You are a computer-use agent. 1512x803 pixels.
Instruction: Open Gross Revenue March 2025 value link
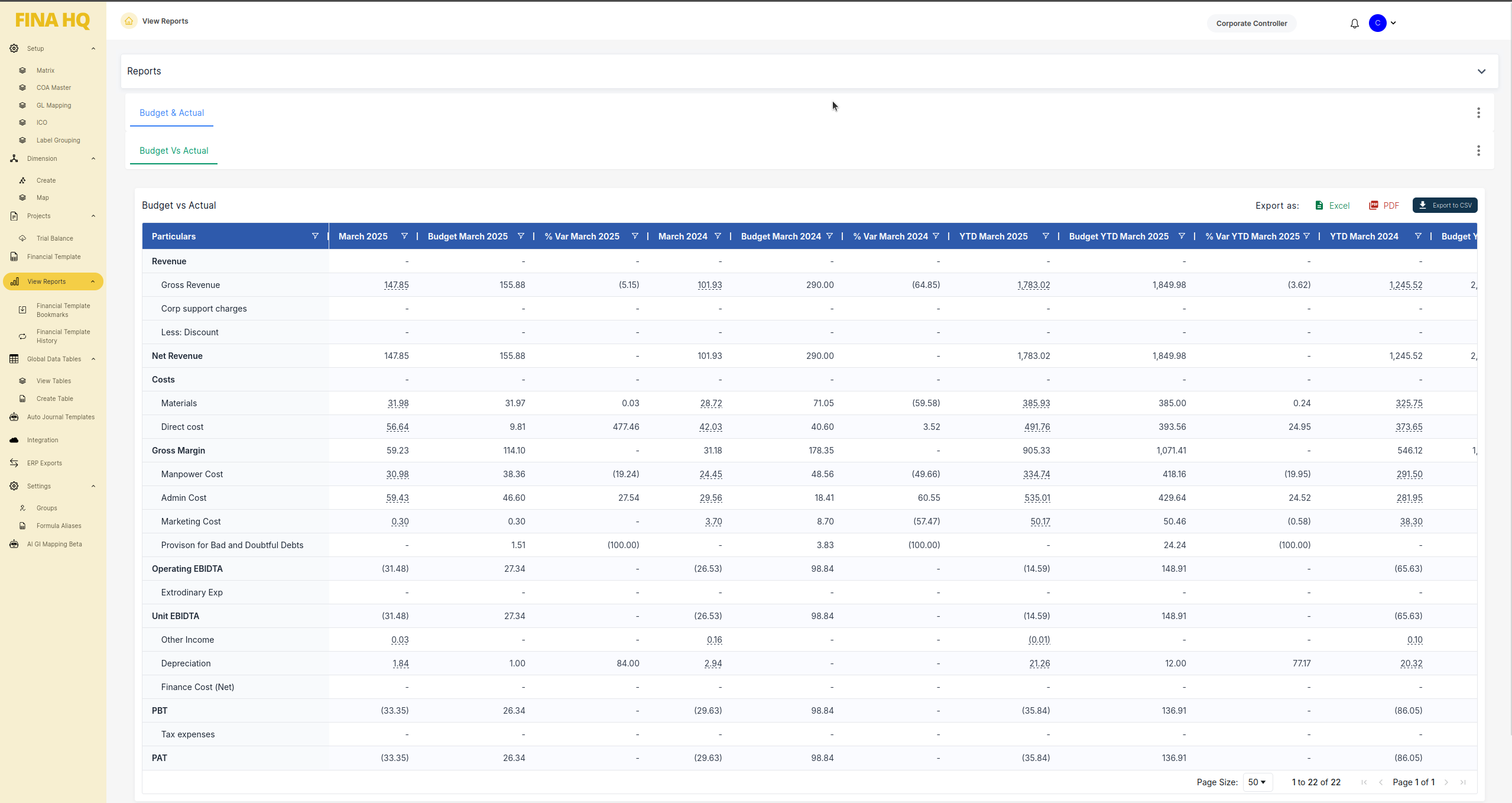point(396,285)
